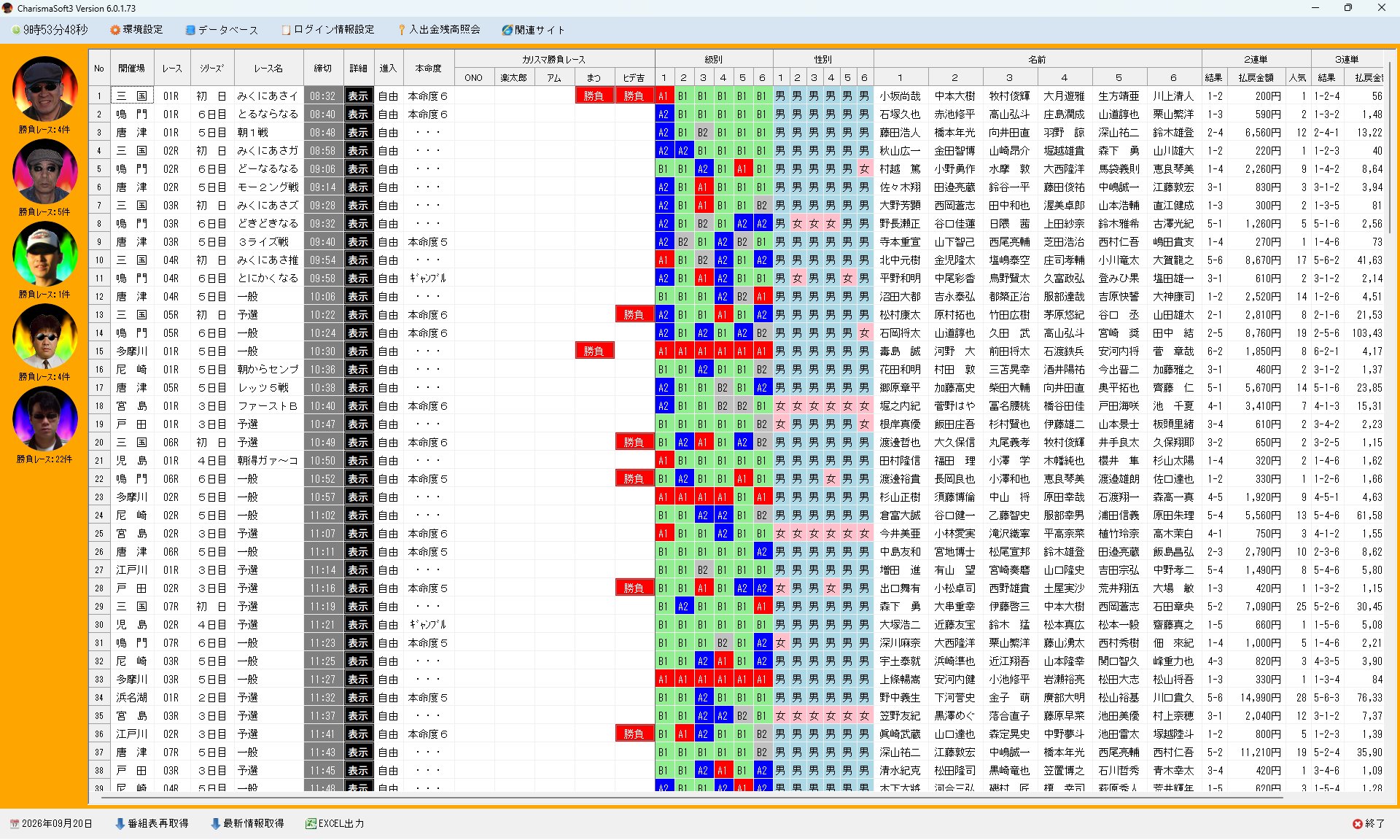Viewport: 1400px width, 840px height.
Task: Open the データベース menu
Action: [x=222, y=30]
